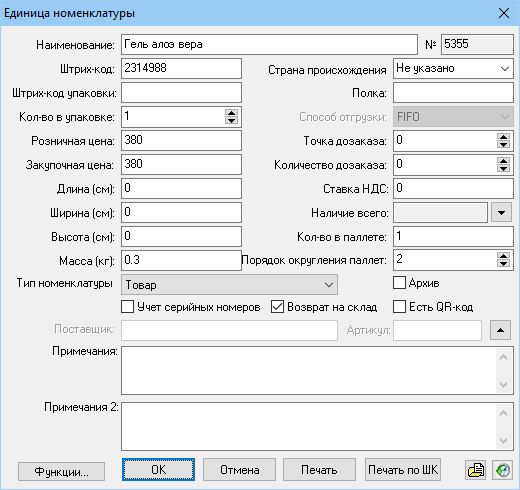This screenshot has height=490, width=520.
Task: Decrease Точка дозаказа with the down spinner
Action: point(503,144)
